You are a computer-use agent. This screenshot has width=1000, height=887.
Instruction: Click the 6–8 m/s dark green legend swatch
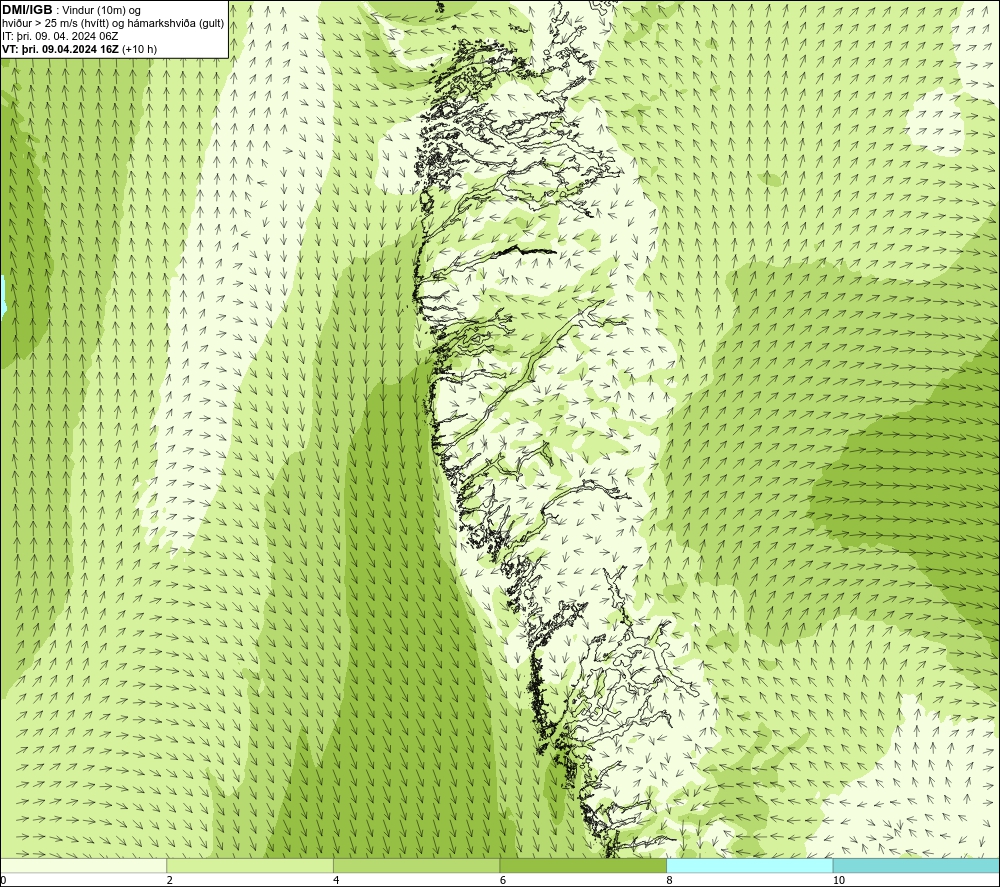583,865
